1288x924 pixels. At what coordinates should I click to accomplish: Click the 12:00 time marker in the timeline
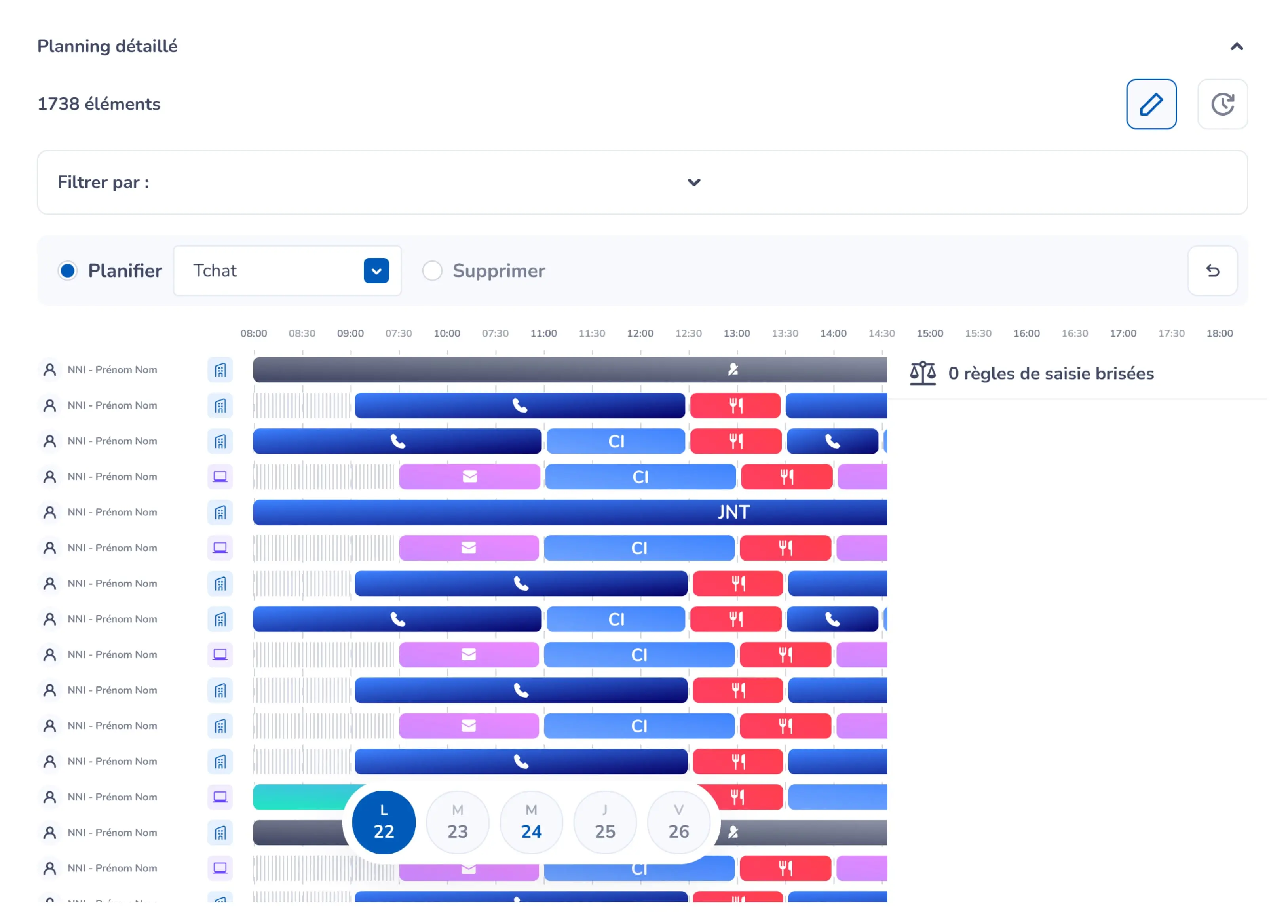(x=640, y=333)
